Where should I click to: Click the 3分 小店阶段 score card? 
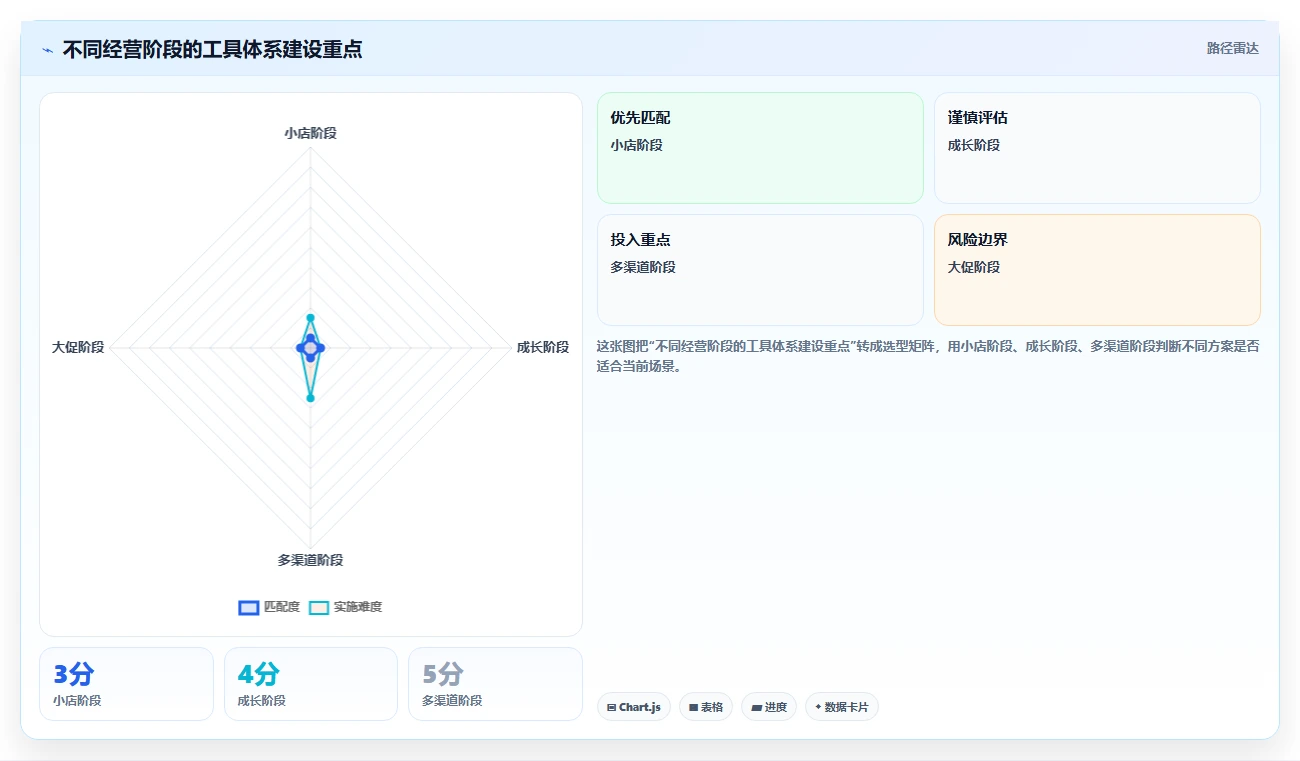(126, 684)
